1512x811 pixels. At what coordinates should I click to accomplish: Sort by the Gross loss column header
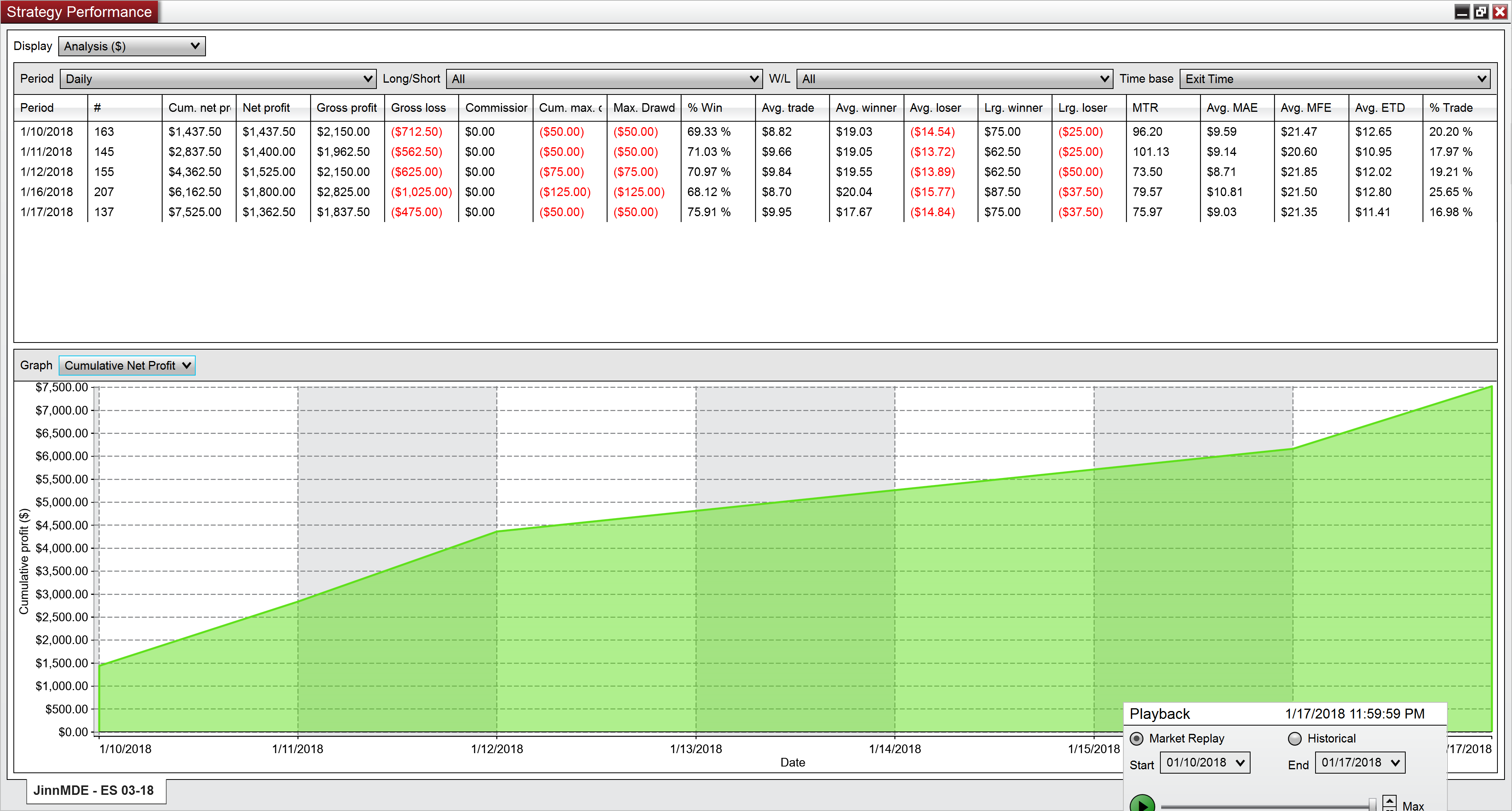pyautogui.click(x=421, y=107)
